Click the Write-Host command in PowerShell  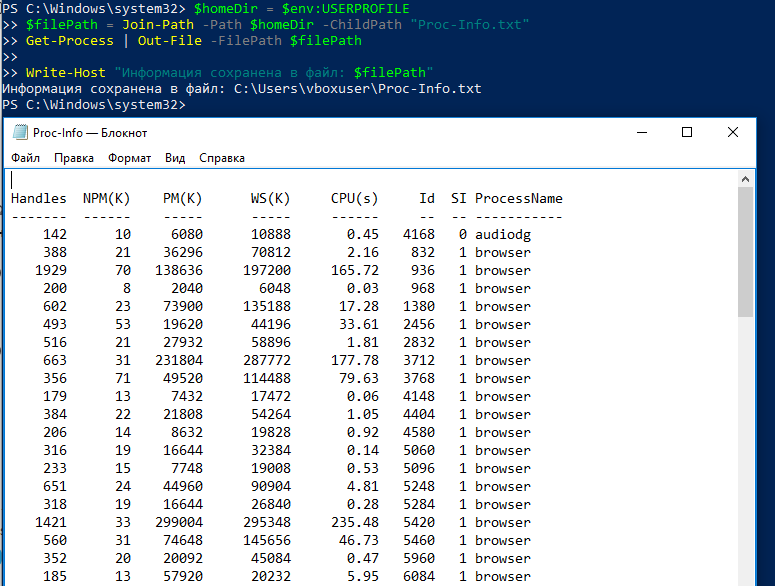pyautogui.click(x=66, y=73)
